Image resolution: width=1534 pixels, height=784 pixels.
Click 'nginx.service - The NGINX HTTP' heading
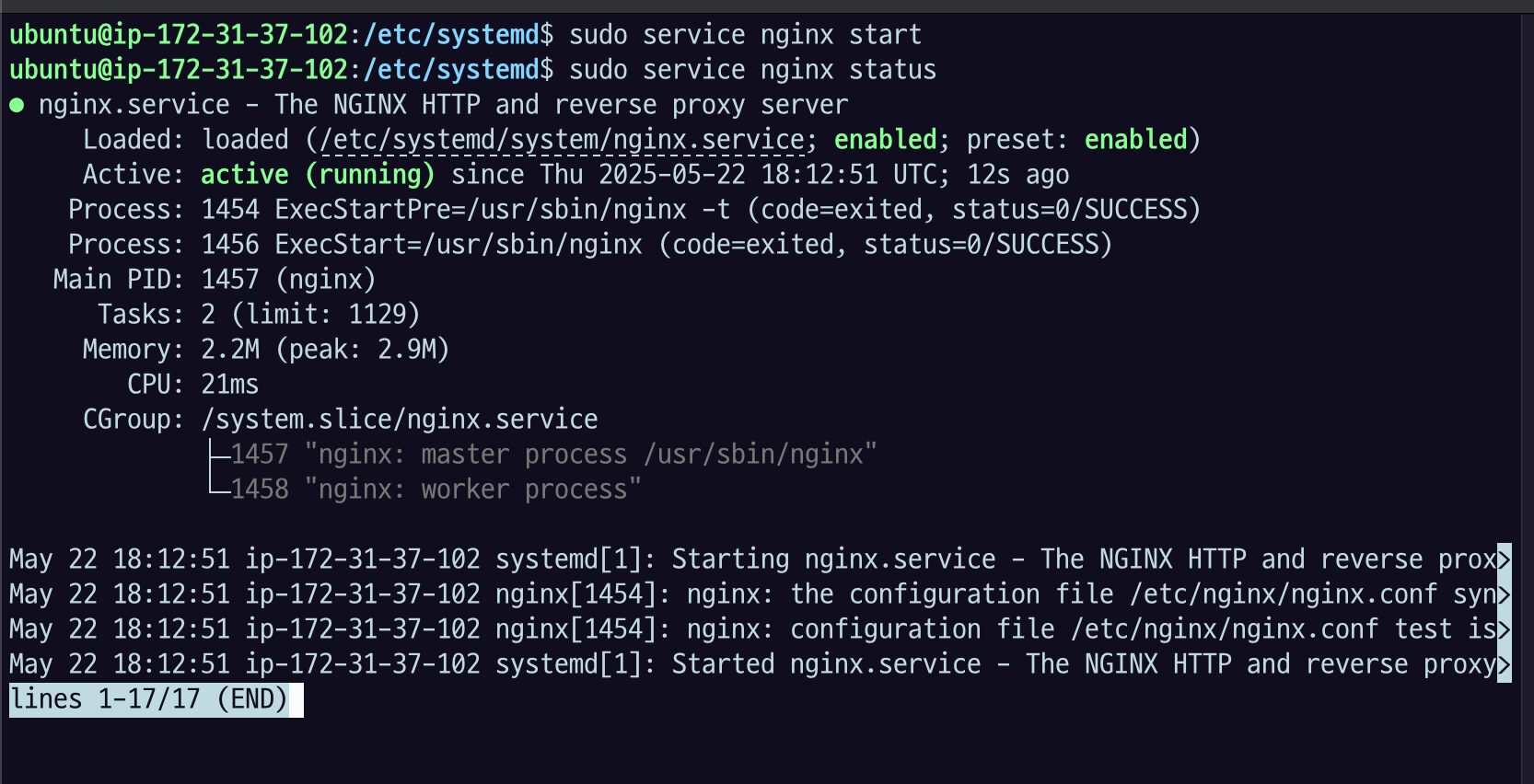coord(443,105)
